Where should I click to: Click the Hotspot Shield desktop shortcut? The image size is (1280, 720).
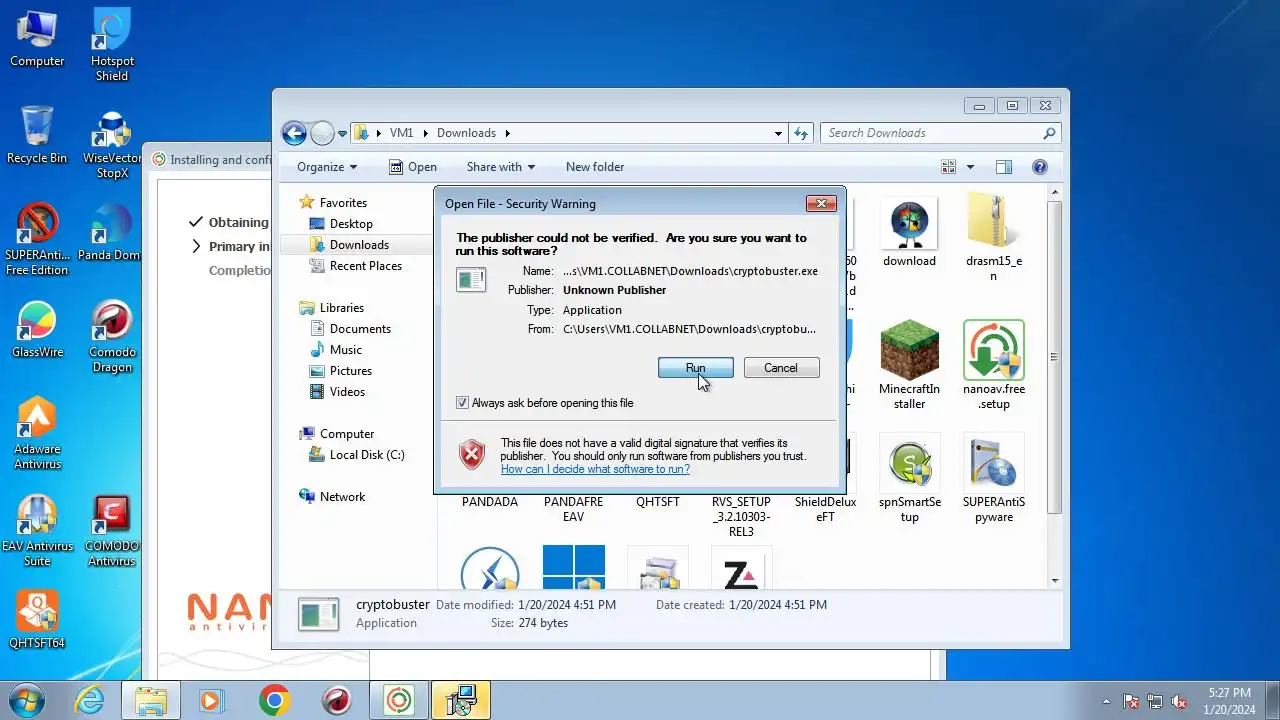pyautogui.click(x=112, y=45)
